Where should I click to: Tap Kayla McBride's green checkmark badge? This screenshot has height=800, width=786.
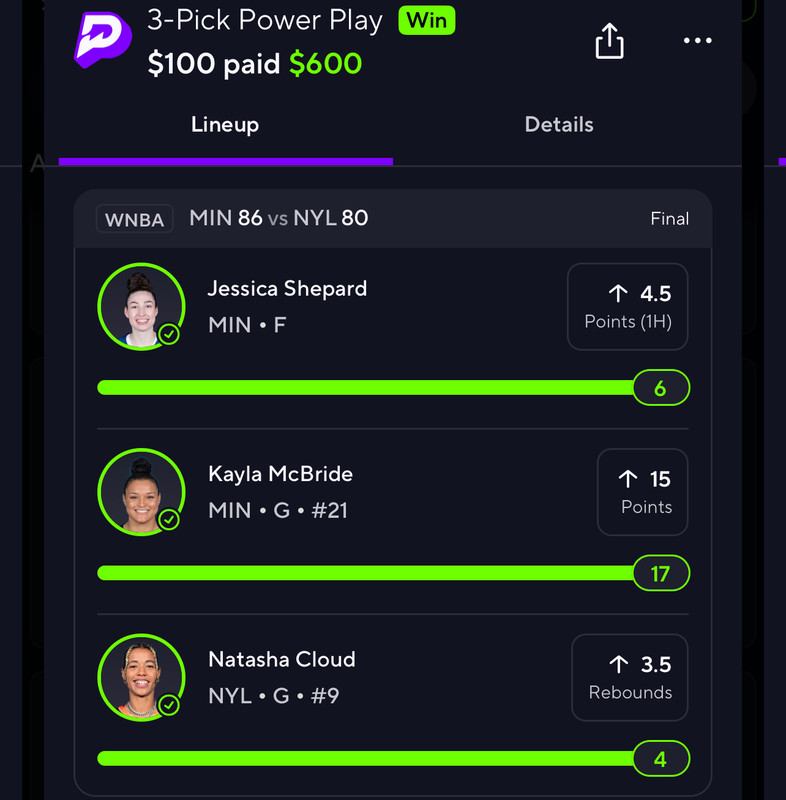tap(169, 520)
